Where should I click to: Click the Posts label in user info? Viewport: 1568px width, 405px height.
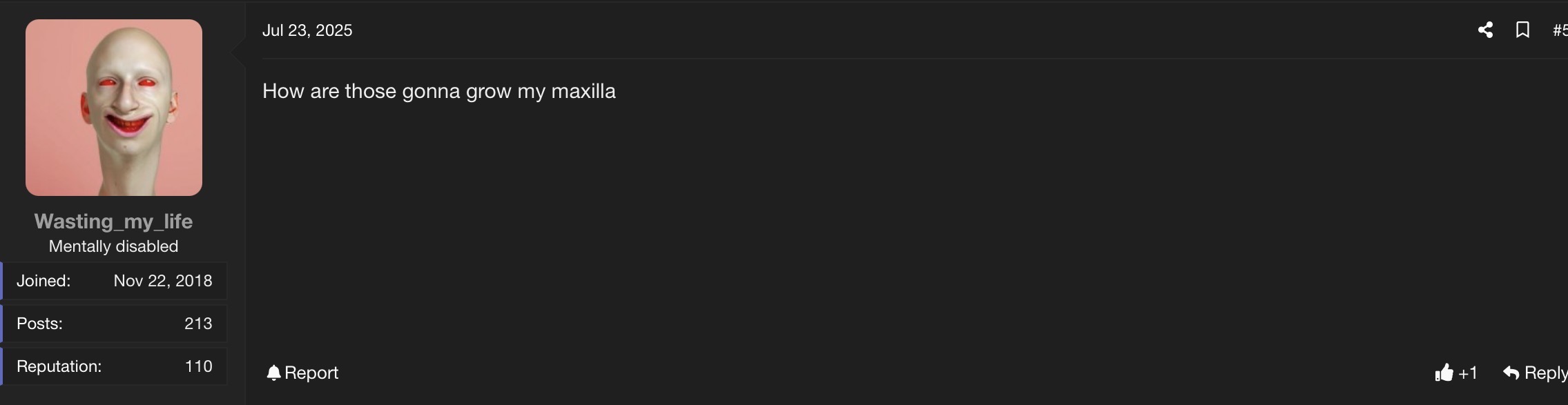point(39,324)
